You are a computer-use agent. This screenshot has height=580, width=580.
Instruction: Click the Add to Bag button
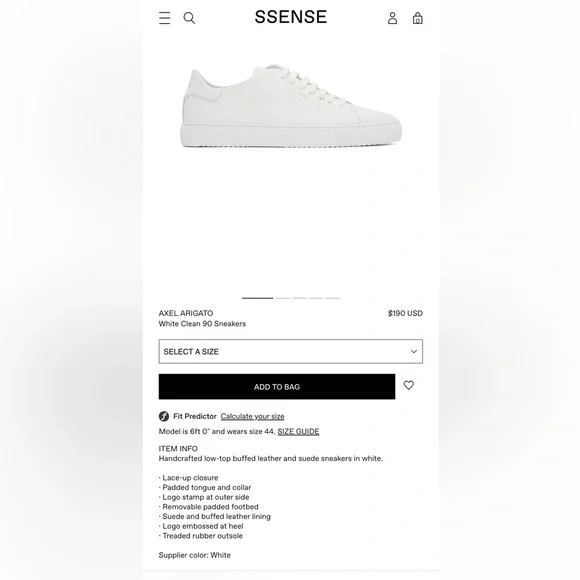click(x=277, y=387)
